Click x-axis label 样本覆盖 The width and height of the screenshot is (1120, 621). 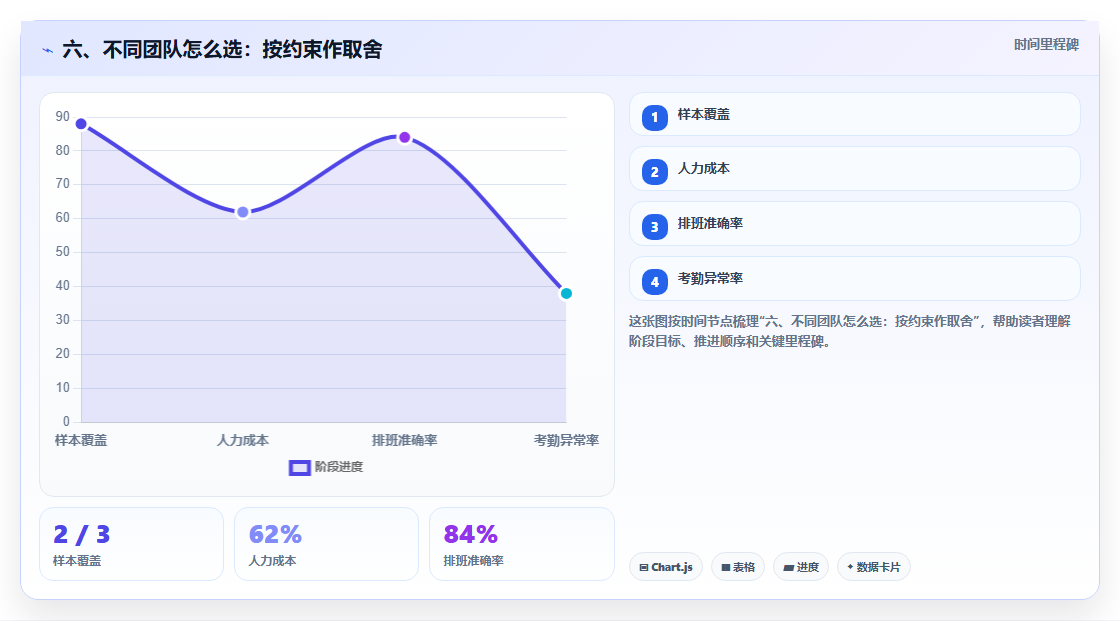tap(81, 440)
